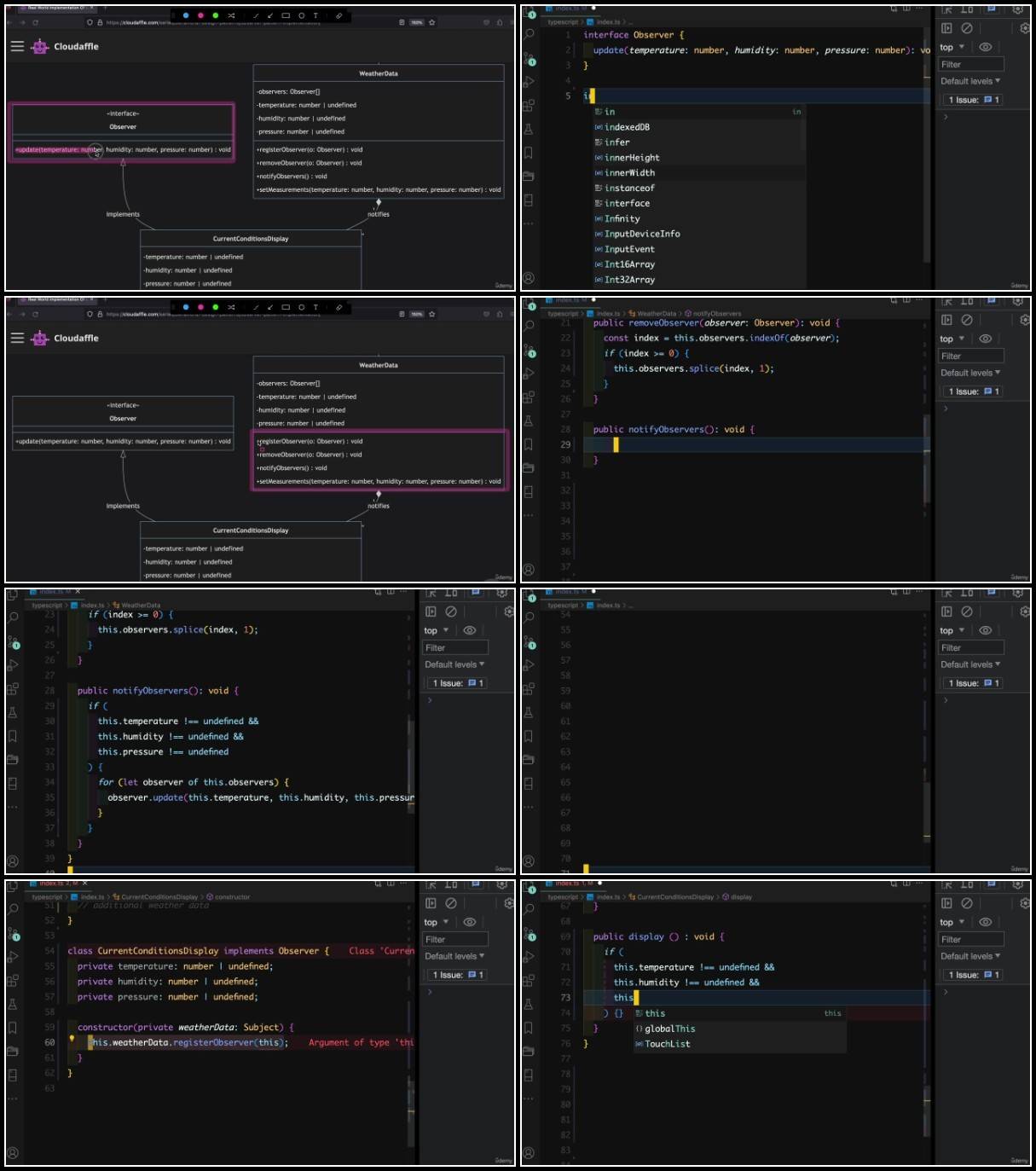Select indexedDB in the autocomplete list

pos(699,127)
